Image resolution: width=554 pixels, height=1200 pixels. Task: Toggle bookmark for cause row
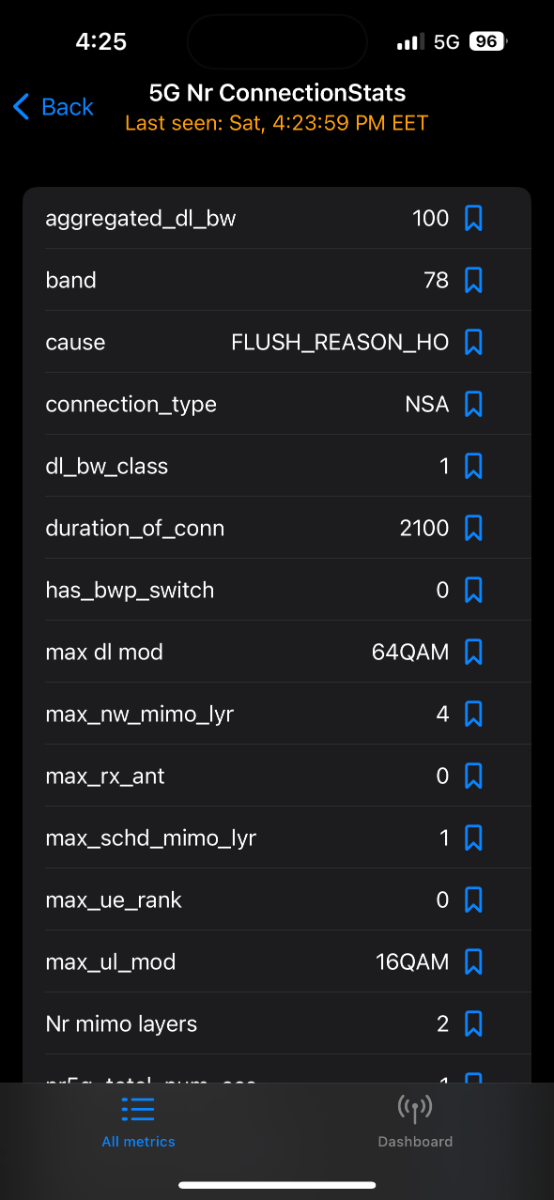[474, 342]
